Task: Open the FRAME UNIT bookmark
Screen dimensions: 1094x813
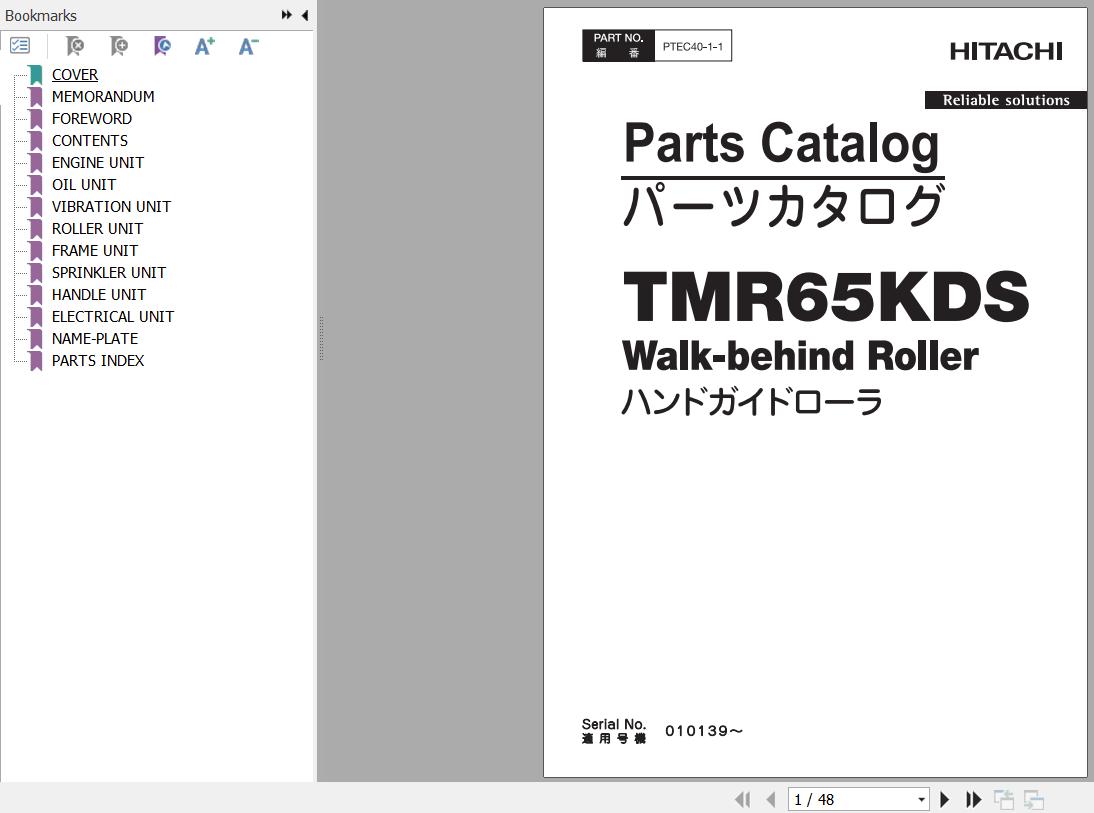Action: tap(95, 251)
